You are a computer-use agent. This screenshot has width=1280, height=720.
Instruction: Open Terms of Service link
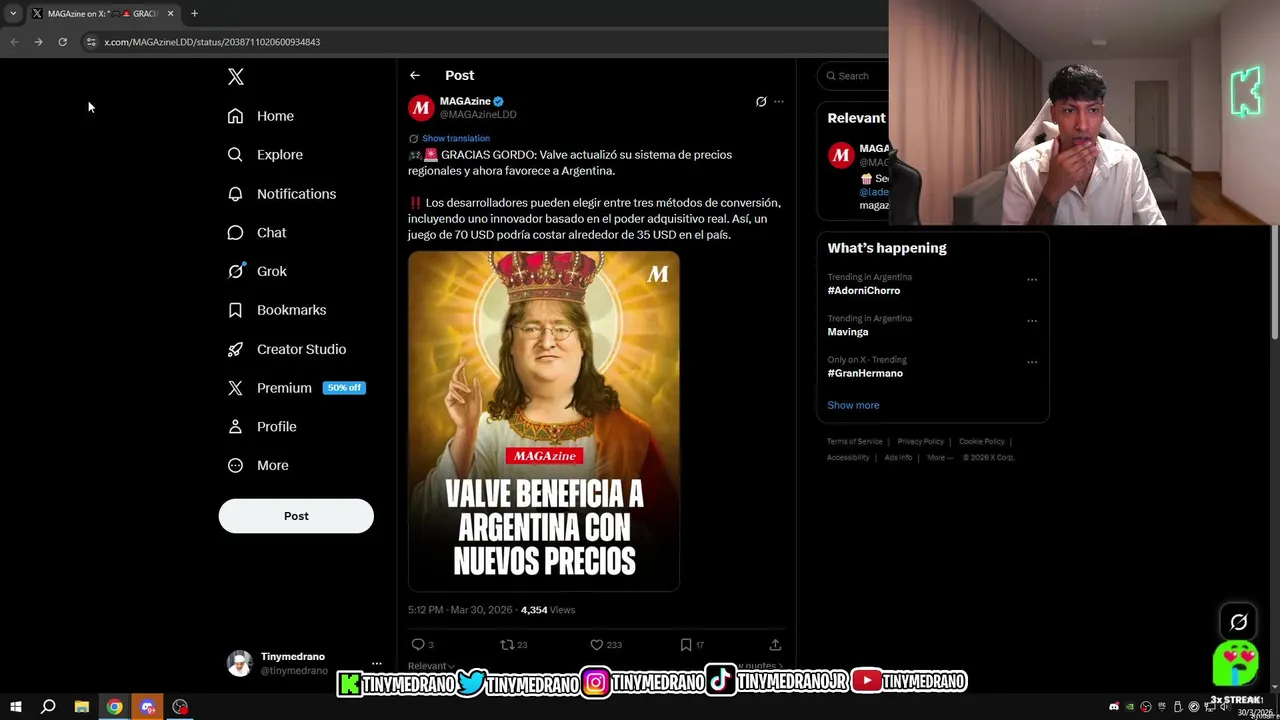click(x=855, y=441)
